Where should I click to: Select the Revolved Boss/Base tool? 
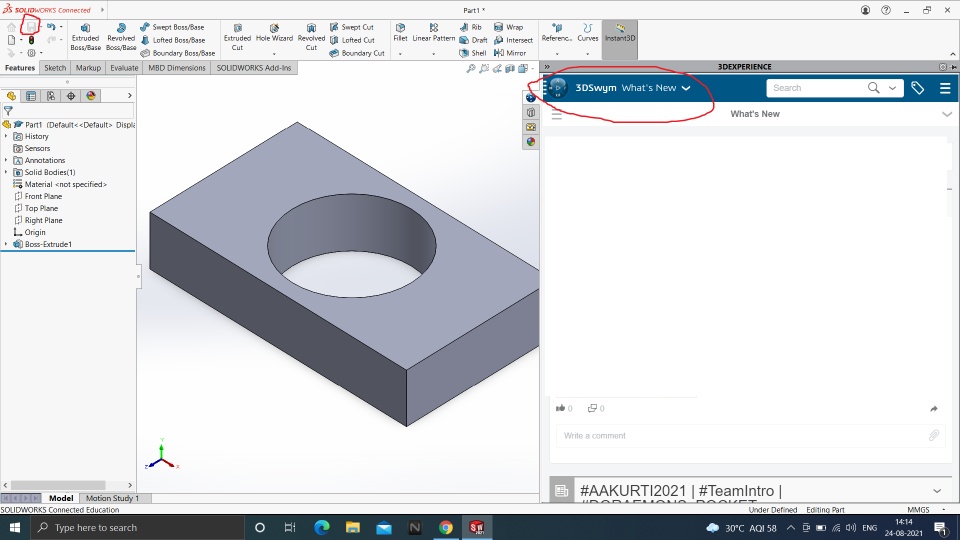click(x=121, y=37)
